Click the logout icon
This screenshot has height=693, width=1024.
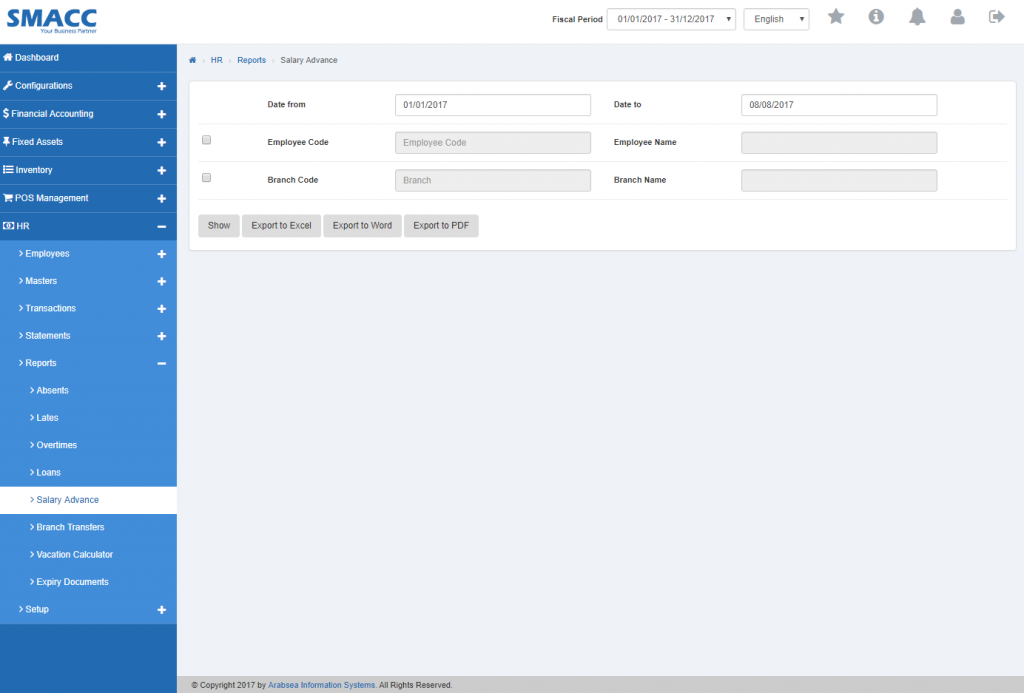click(x=996, y=17)
